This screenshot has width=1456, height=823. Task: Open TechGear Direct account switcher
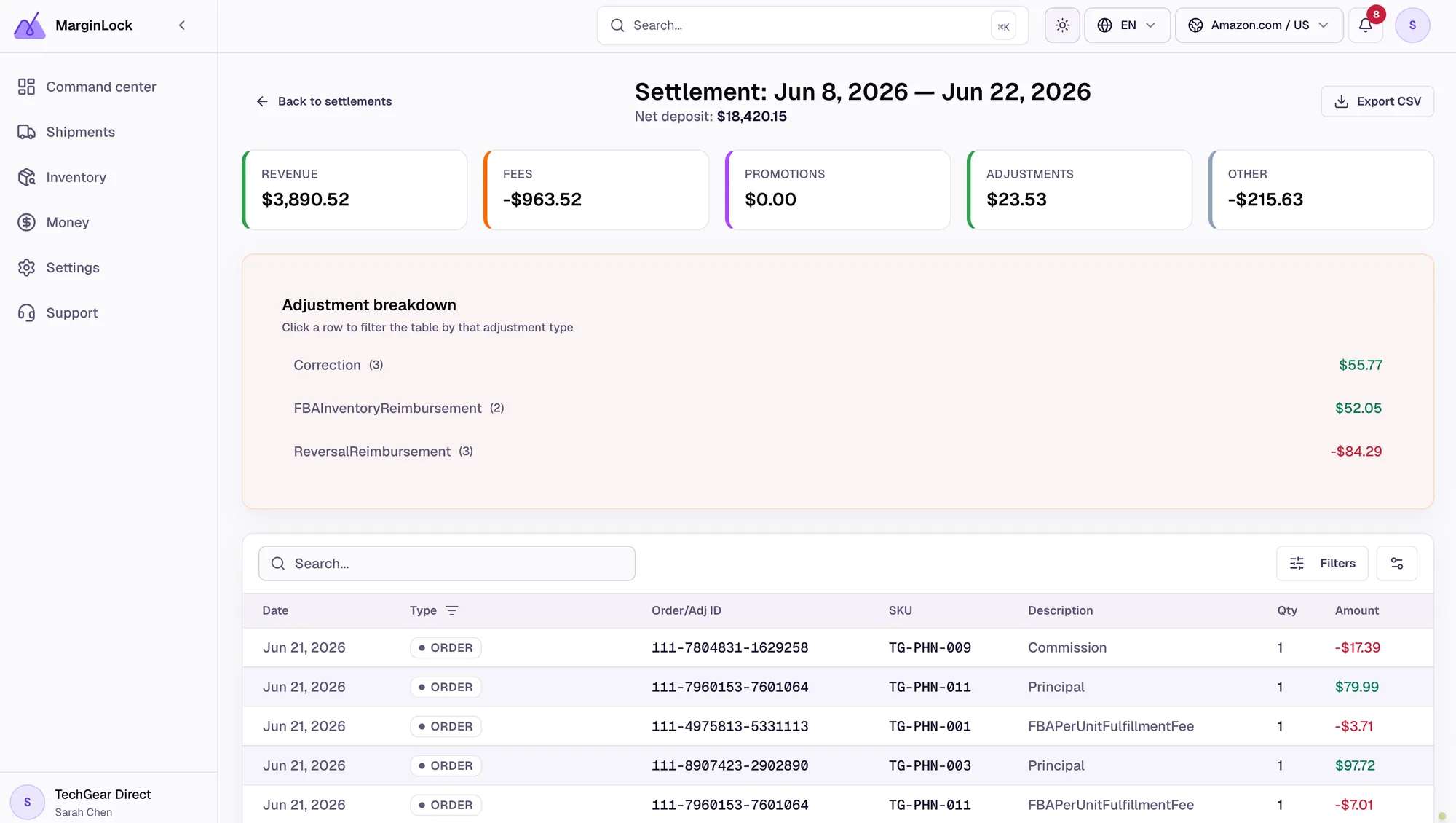tap(108, 802)
